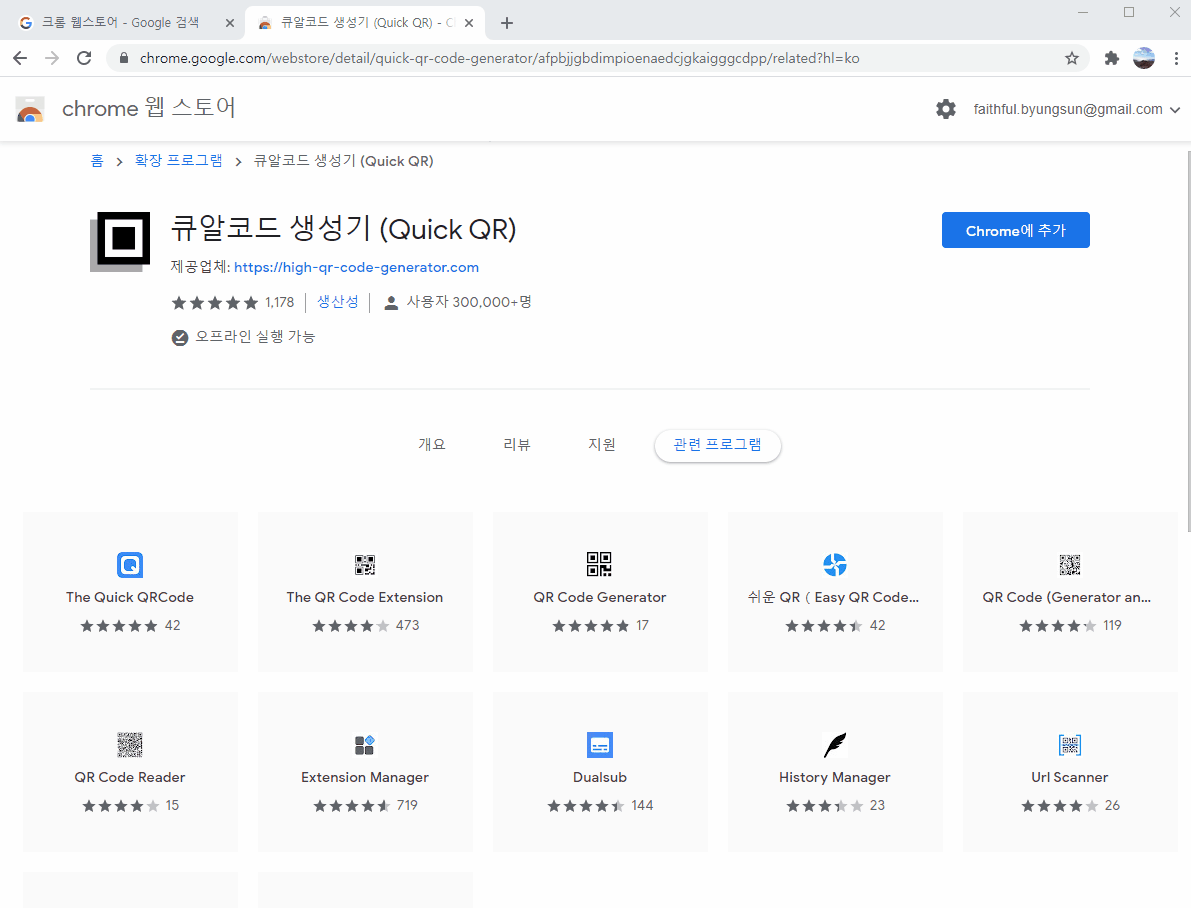Expand the account email dropdown
Viewport: 1191px width, 908px height.
(x=1175, y=109)
